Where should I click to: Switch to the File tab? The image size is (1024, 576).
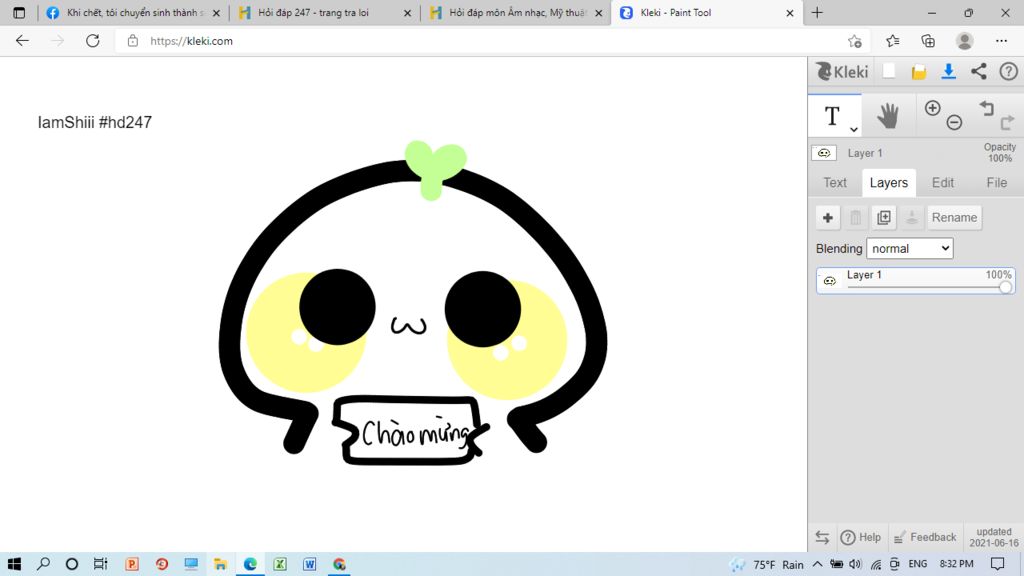pyautogui.click(x=997, y=183)
